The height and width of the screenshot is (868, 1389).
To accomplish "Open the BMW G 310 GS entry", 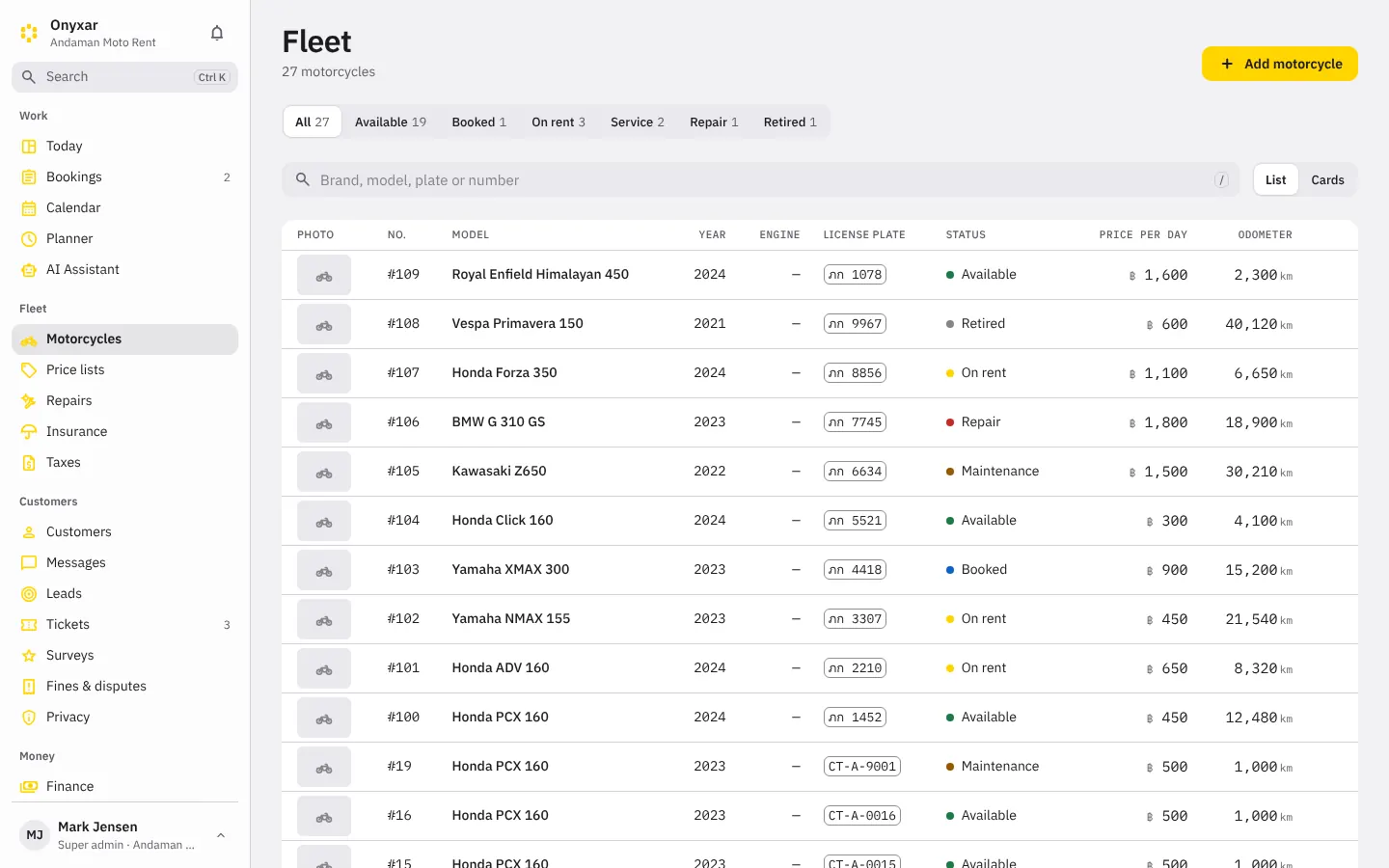I will (x=820, y=422).
